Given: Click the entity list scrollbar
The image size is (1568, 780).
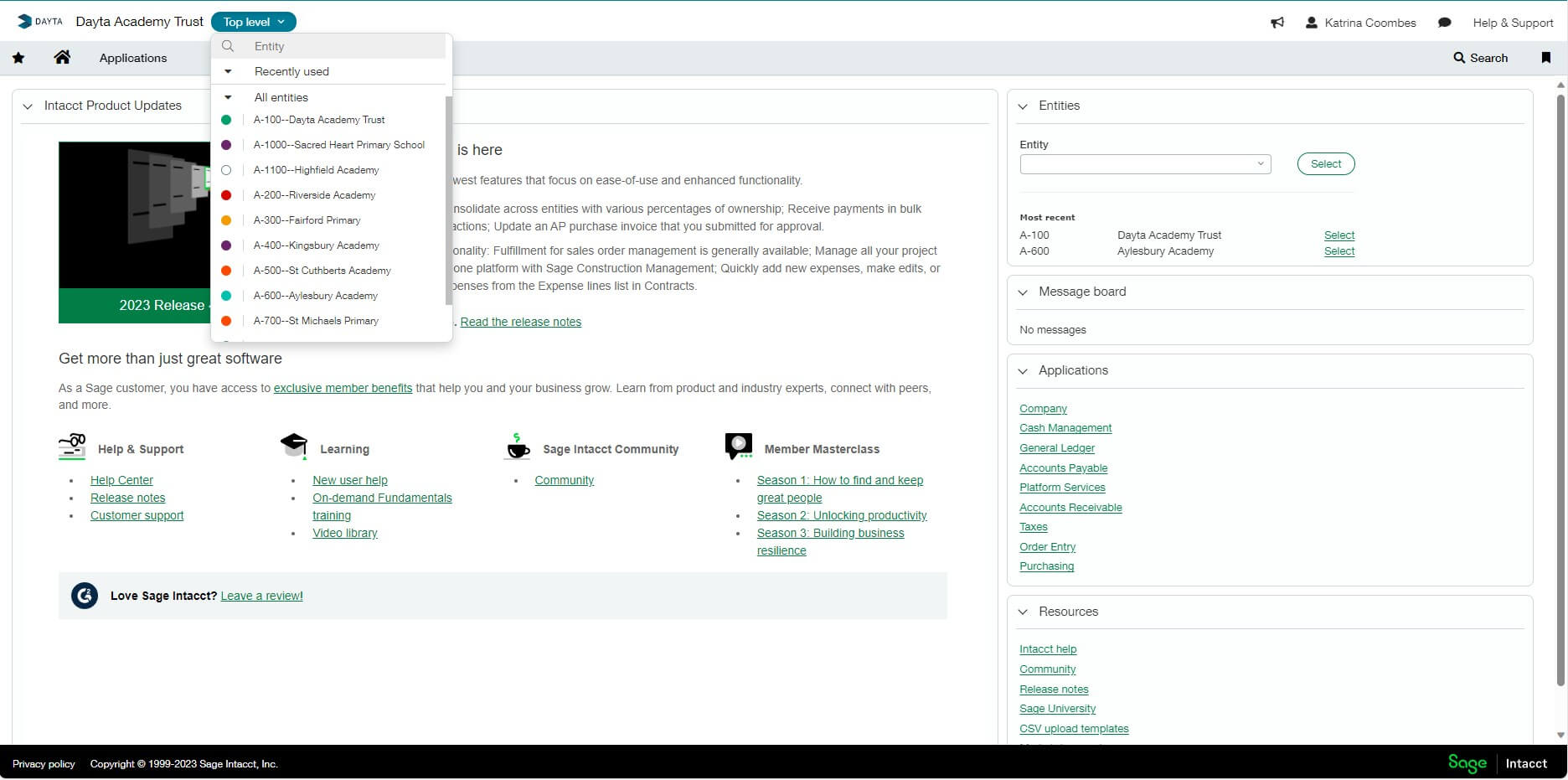Looking at the screenshot, I should coord(448,201).
